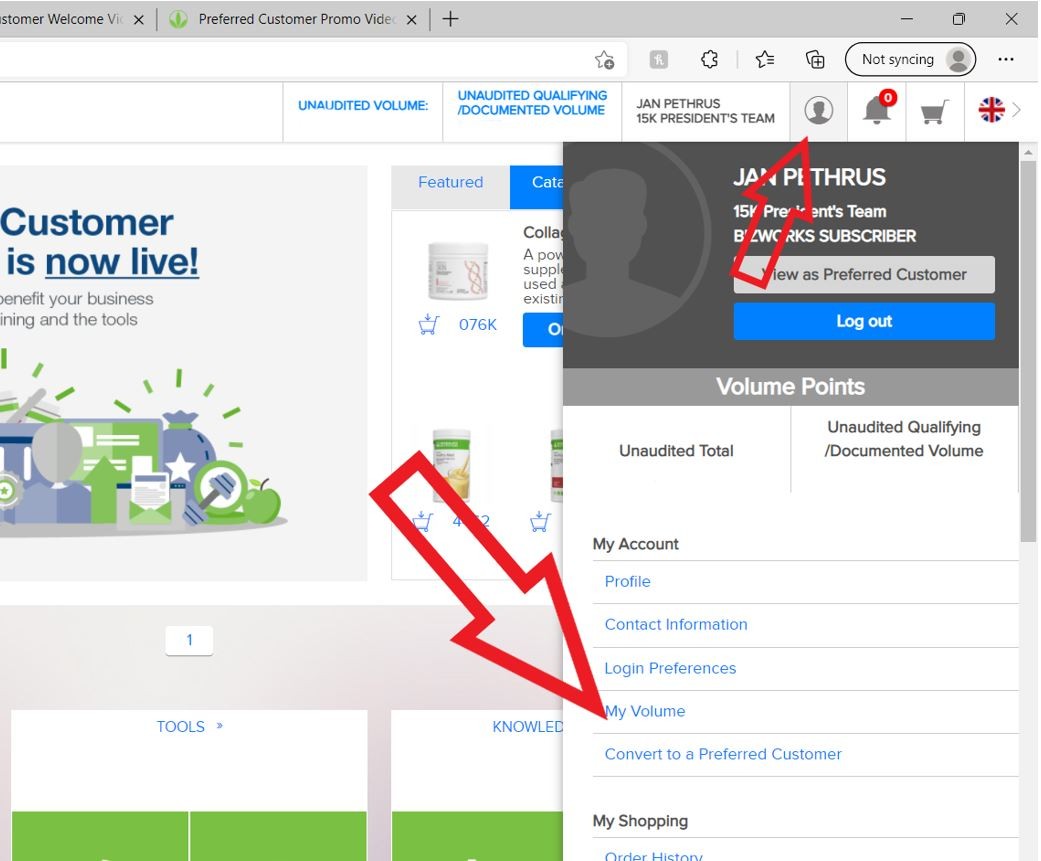Open the user profile icon in site header
Screen dimensions: 1041x861
819,110
